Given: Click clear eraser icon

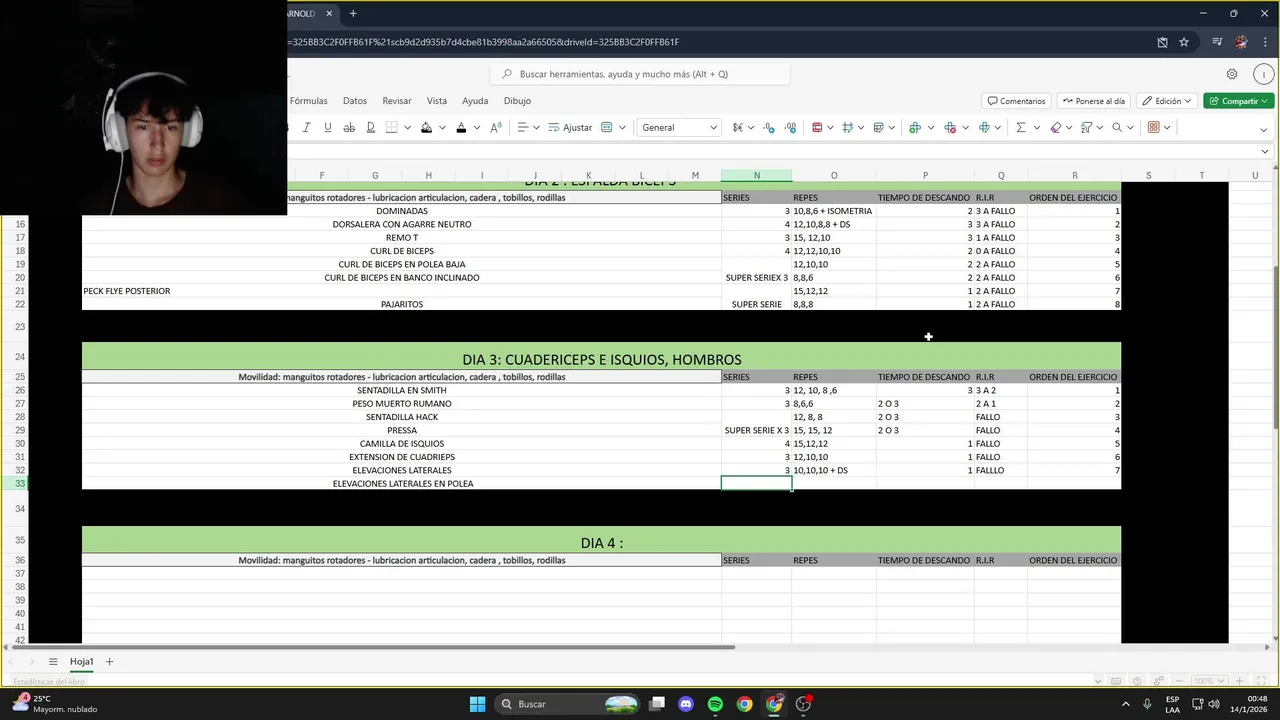Looking at the screenshot, I should pyautogui.click(x=1055, y=128).
